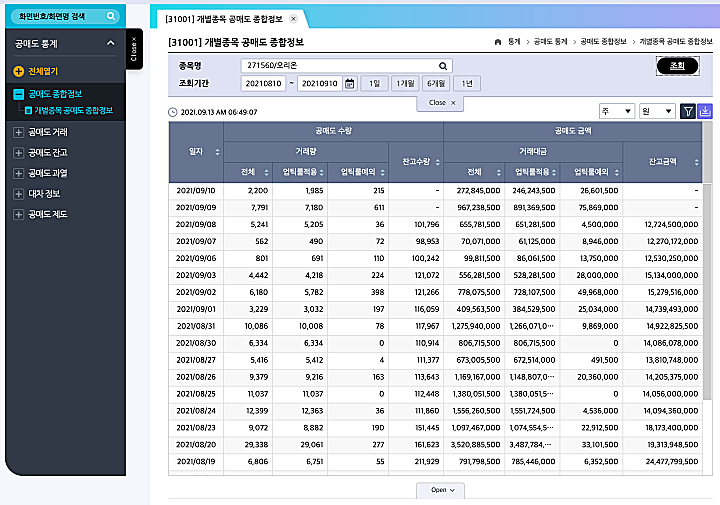Image resolution: width=720 pixels, height=505 pixels.
Task: Sort table by 일자 column arrows
Action: [x=217, y=152]
